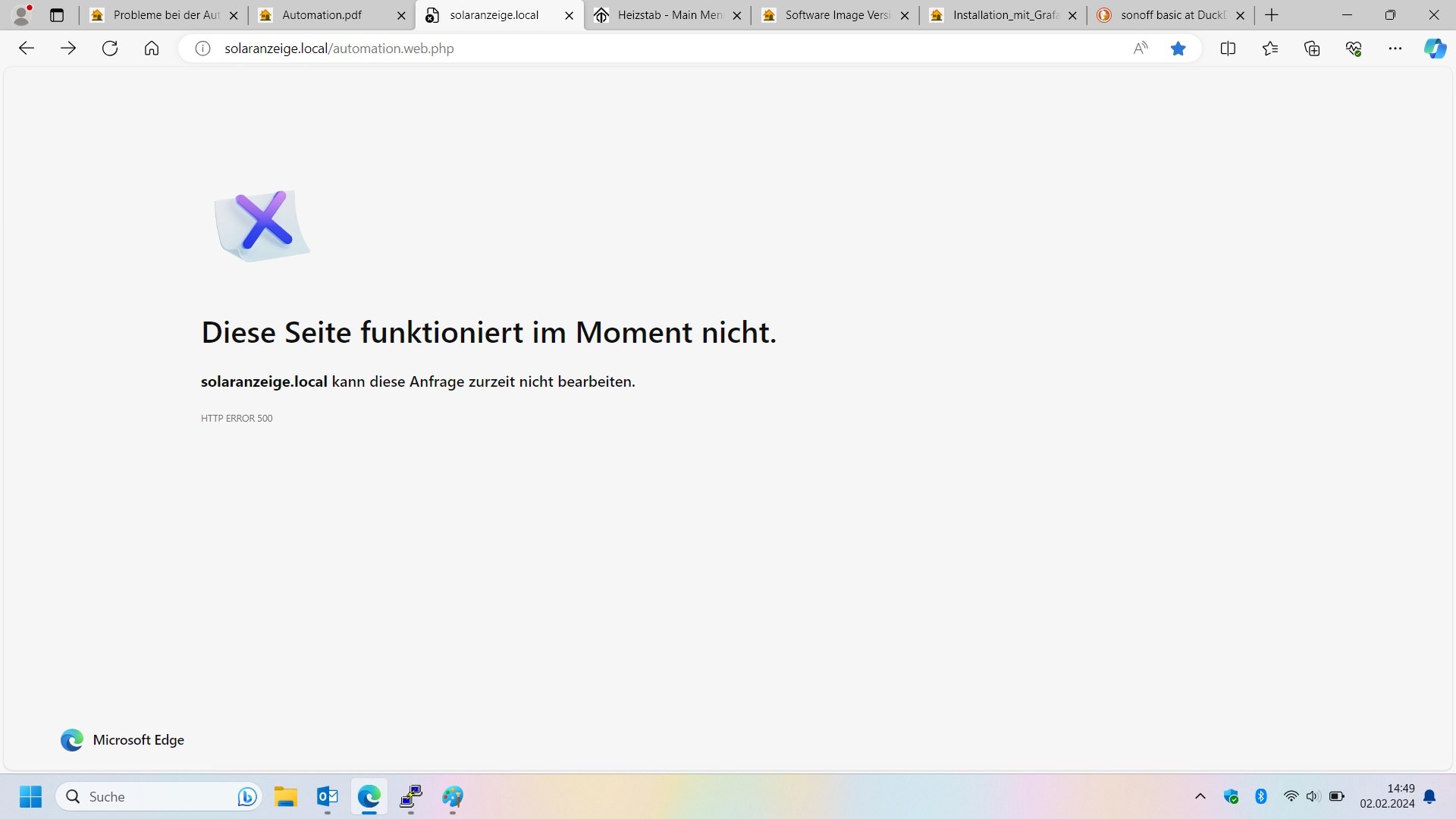Viewport: 1456px width, 819px height.
Task: Toggle the favorite star for this page
Action: click(1178, 49)
